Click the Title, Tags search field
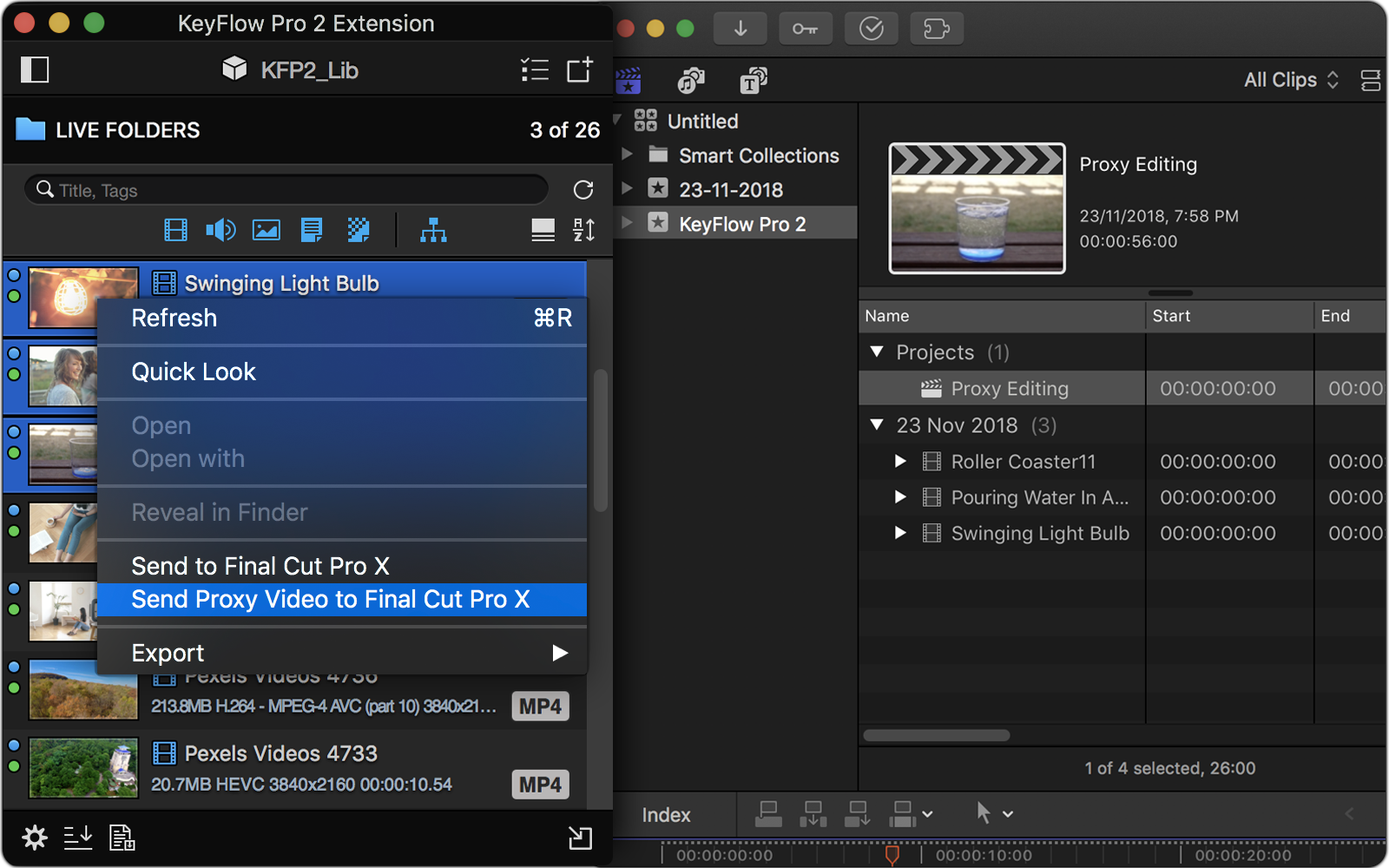 point(286,189)
